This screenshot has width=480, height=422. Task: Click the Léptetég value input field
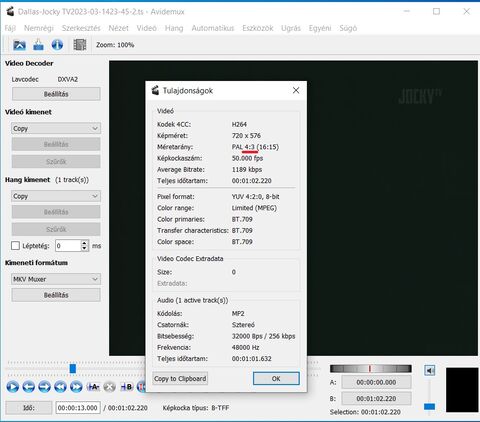tap(68, 246)
